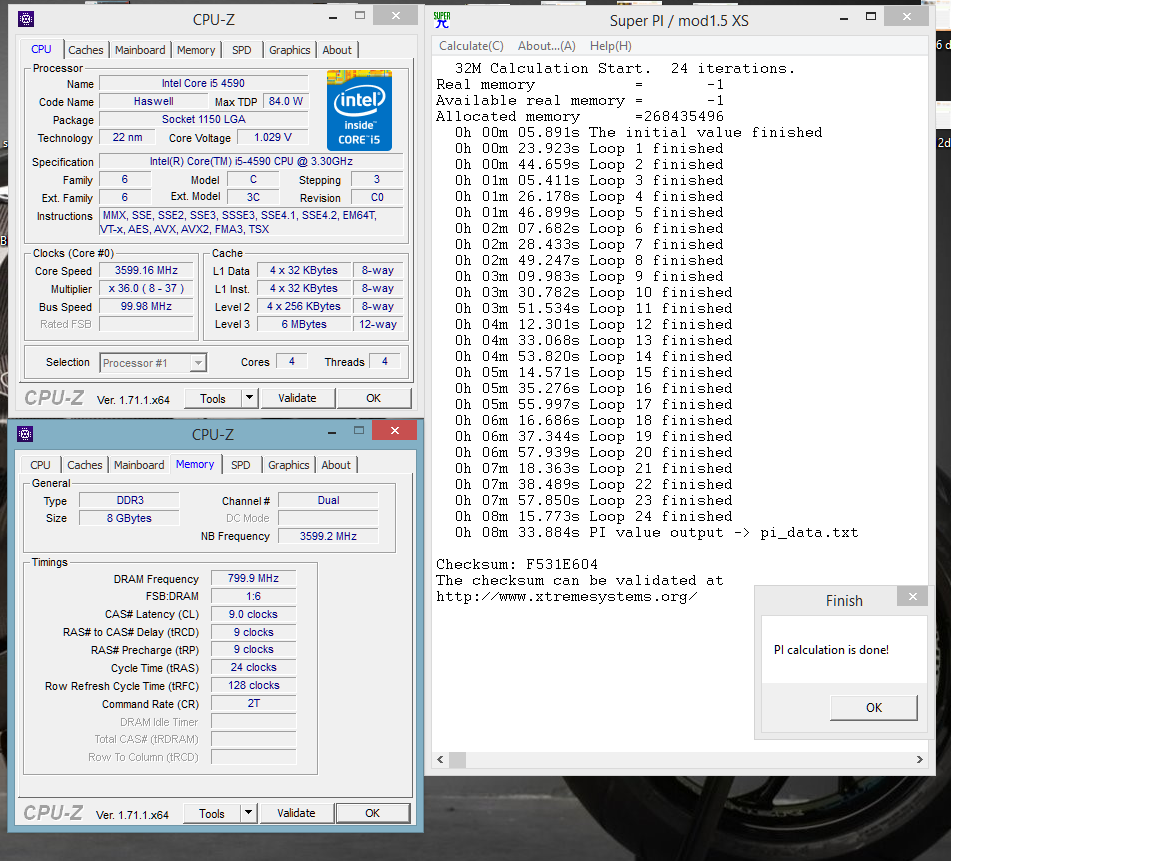
Task: Switch to CPU tab in bottom CPU-Z window
Action: click(40, 465)
